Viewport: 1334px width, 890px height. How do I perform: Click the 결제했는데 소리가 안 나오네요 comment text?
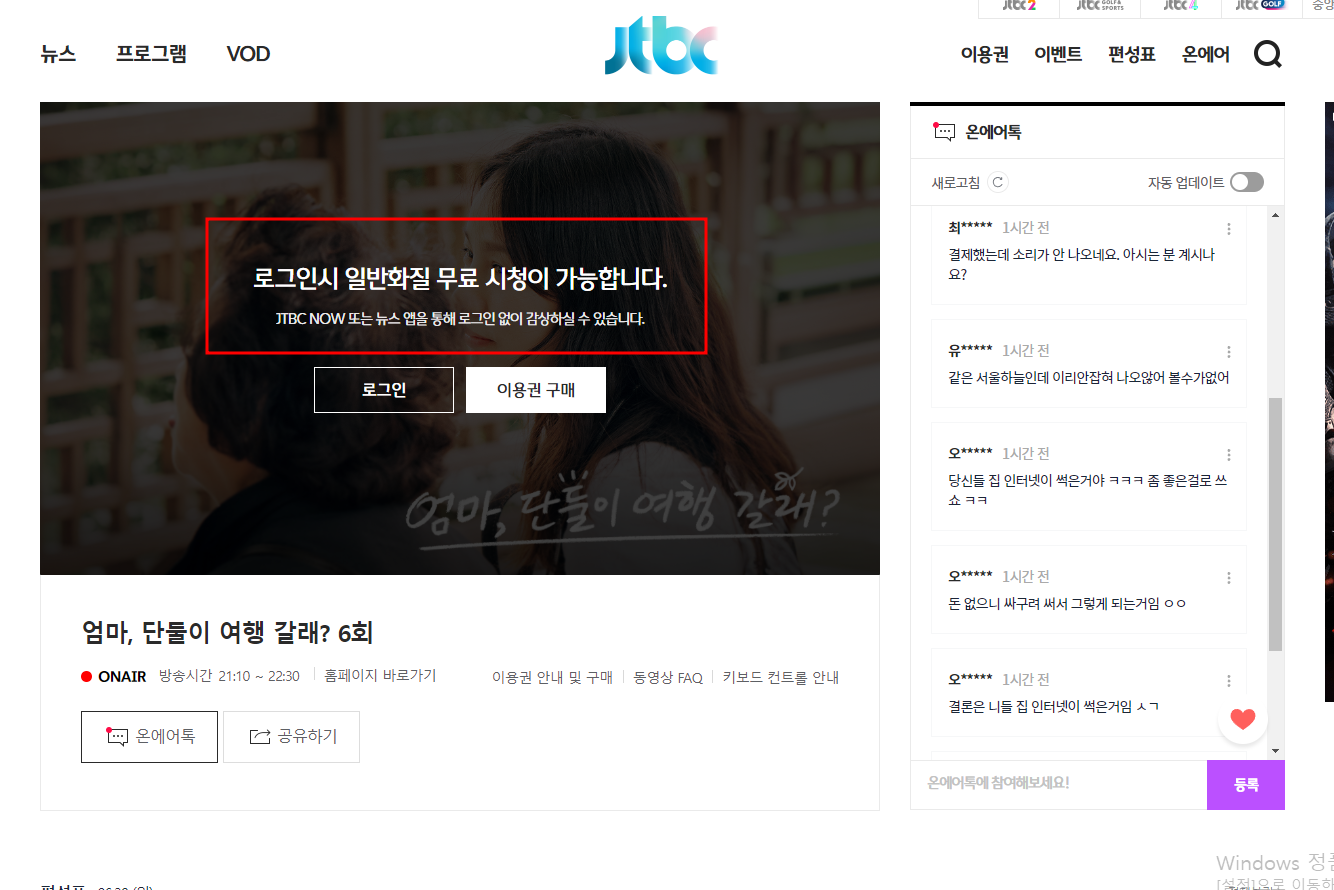click(1081, 264)
